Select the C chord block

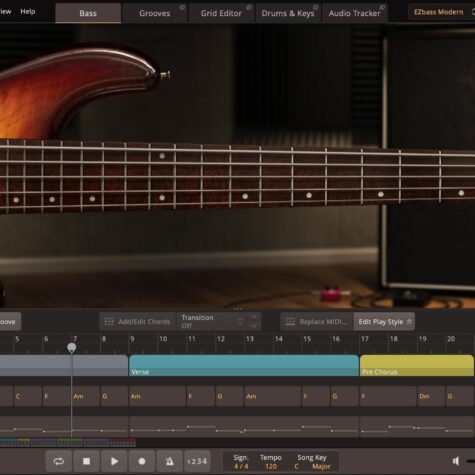pyautogui.click(x=28, y=396)
